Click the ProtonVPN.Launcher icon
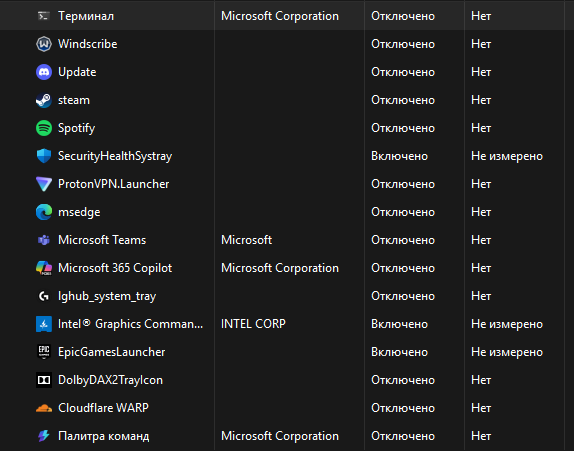The height and width of the screenshot is (451, 574). [x=44, y=184]
